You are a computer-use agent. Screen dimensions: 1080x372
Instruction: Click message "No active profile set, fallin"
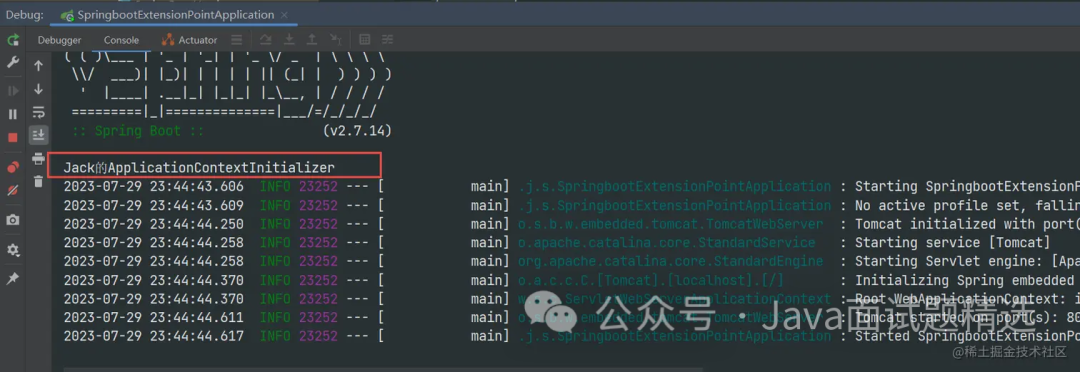pos(967,205)
